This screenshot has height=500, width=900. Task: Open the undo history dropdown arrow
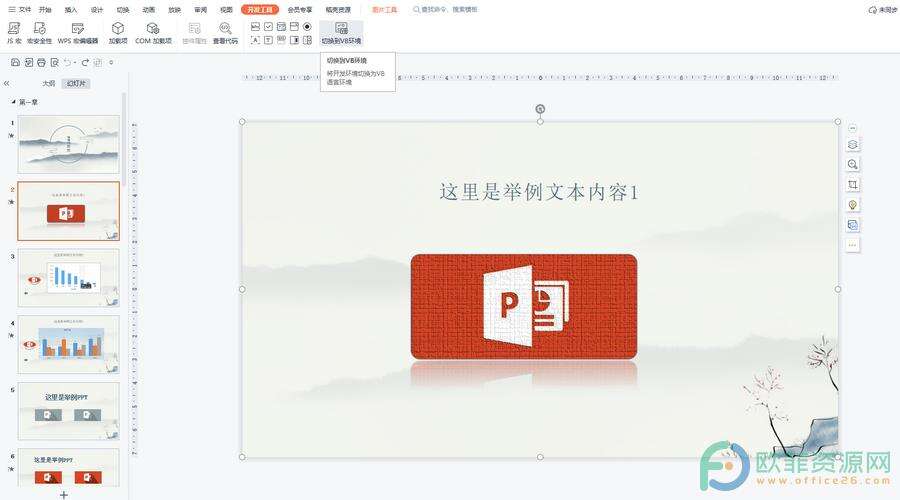coord(75,63)
